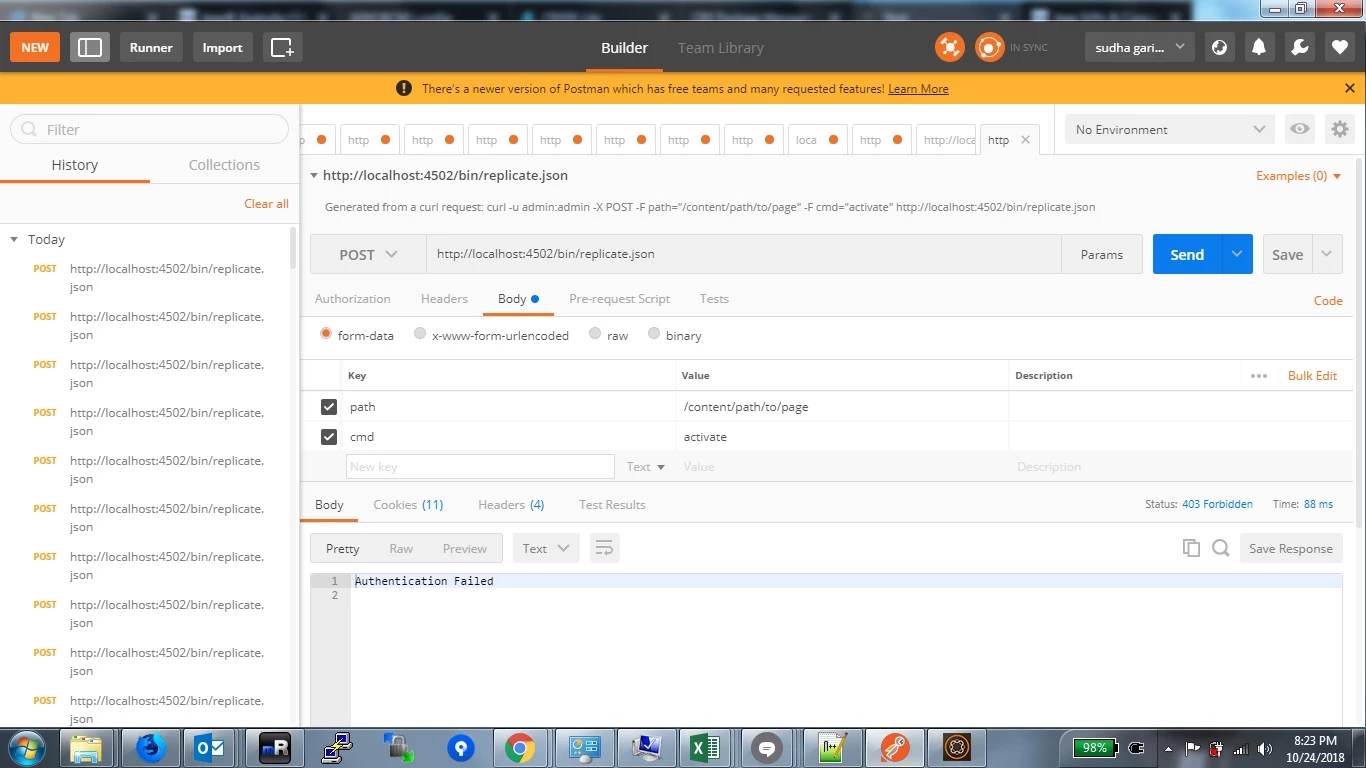1366x768 pixels.
Task: Open Excel from the taskbar
Action: point(706,747)
